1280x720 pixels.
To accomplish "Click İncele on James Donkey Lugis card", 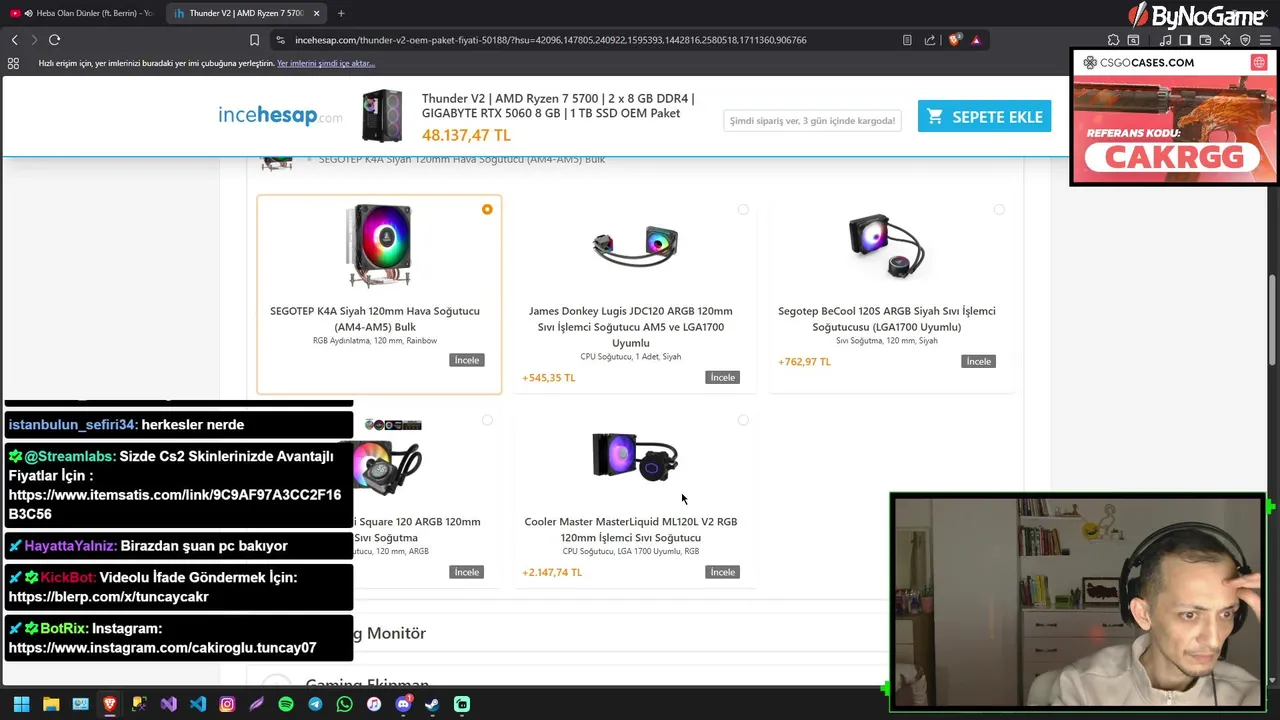I will tap(723, 377).
